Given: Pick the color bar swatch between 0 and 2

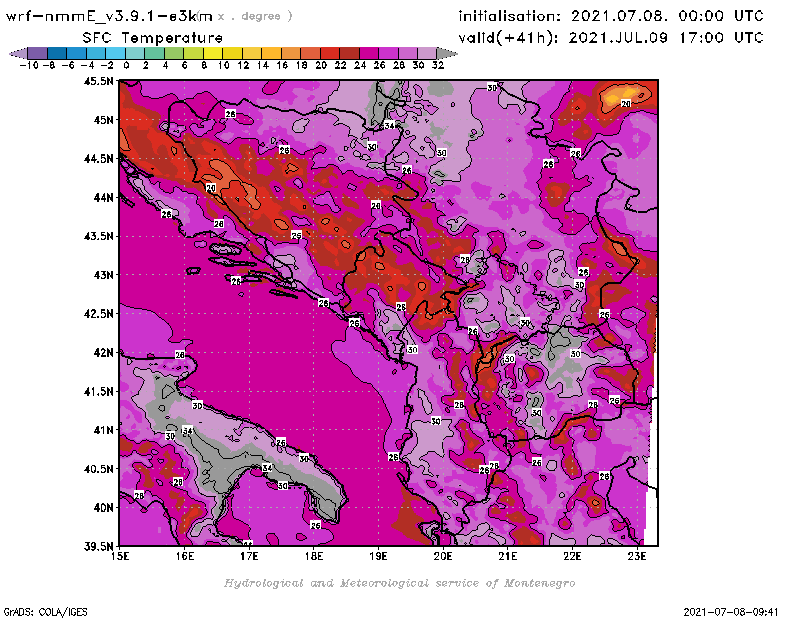Looking at the screenshot, I should 135,53.
